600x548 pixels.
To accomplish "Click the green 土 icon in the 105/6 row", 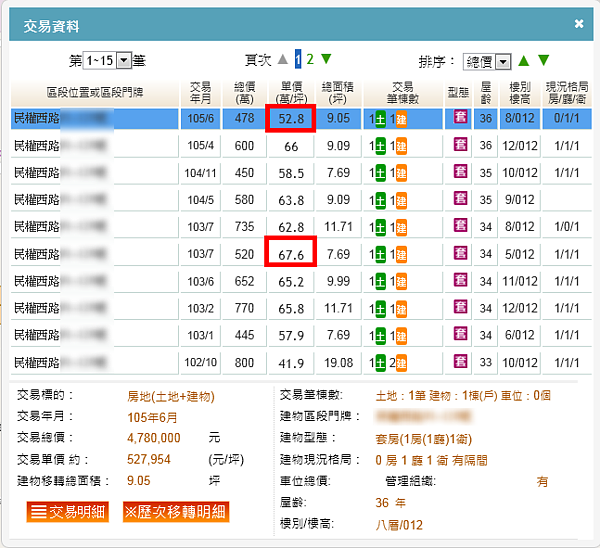I will [x=380, y=119].
